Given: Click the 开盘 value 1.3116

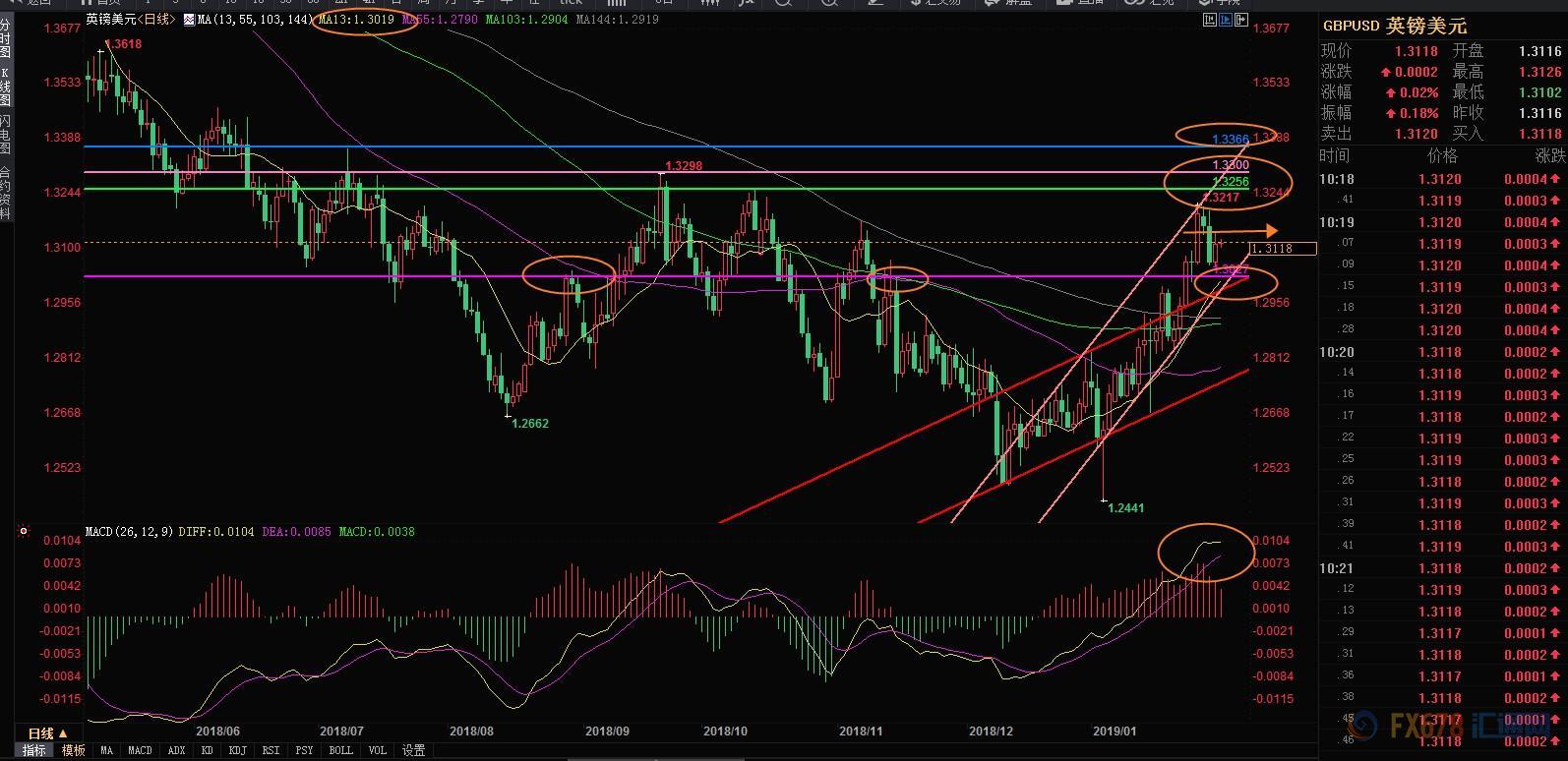Looking at the screenshot, I should coord(1539,51).
